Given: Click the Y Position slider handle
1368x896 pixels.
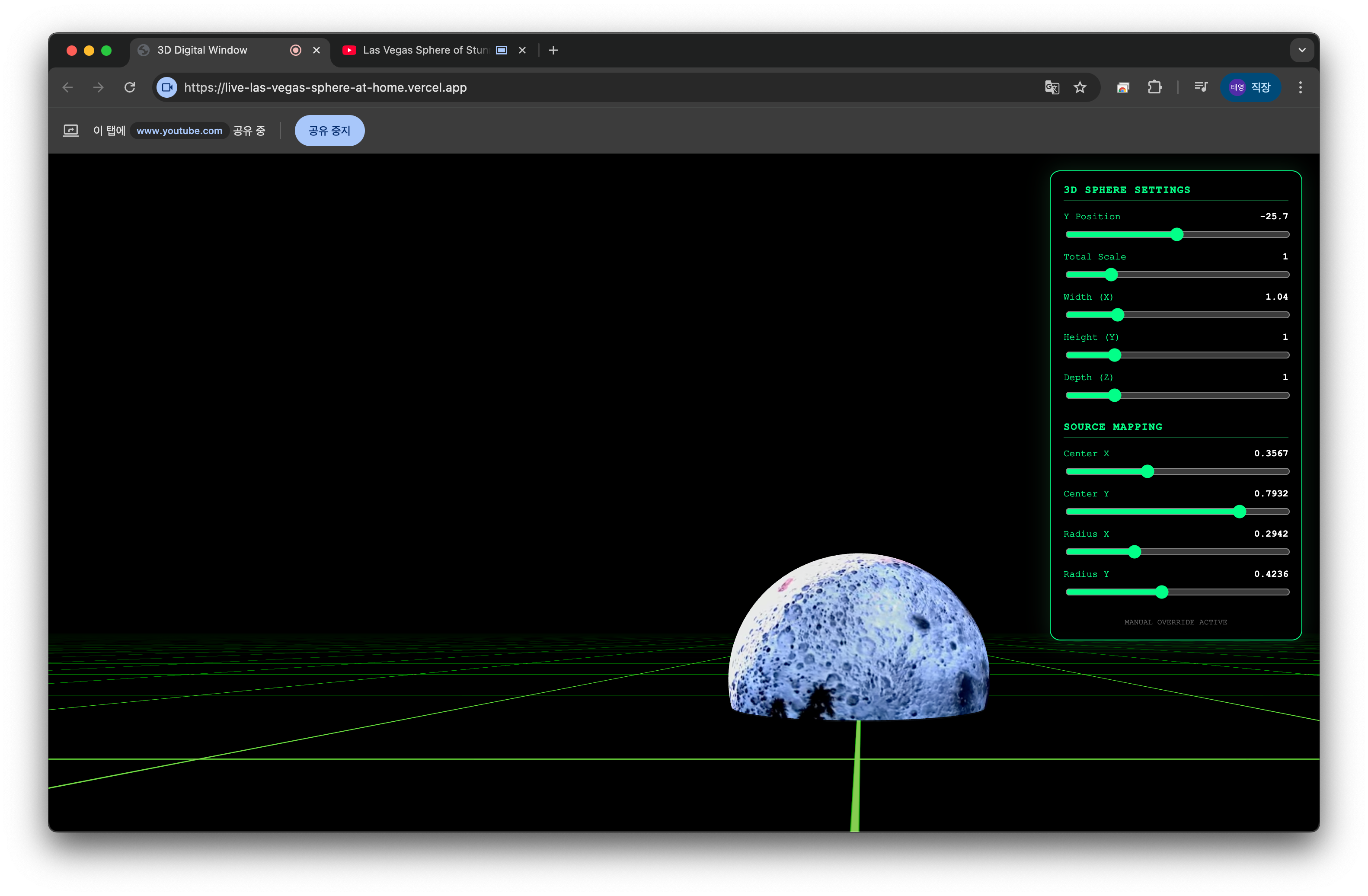Looking at the screenshot, I should click(x=1176, y=234).
